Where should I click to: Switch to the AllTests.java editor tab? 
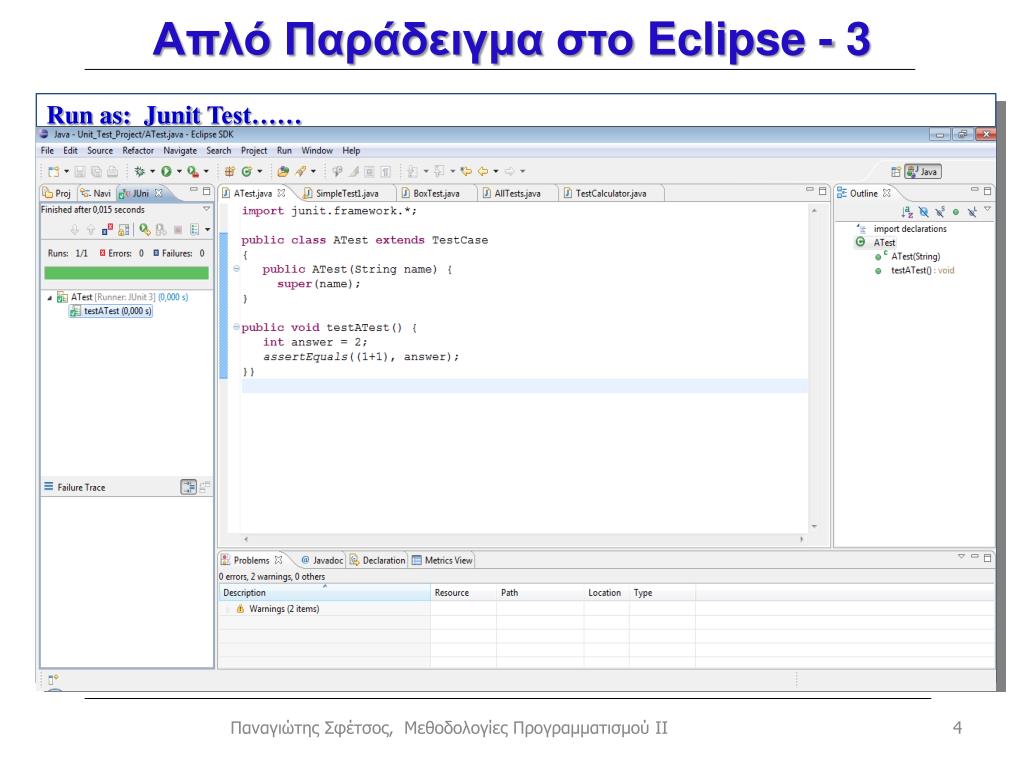pos(517,193)
